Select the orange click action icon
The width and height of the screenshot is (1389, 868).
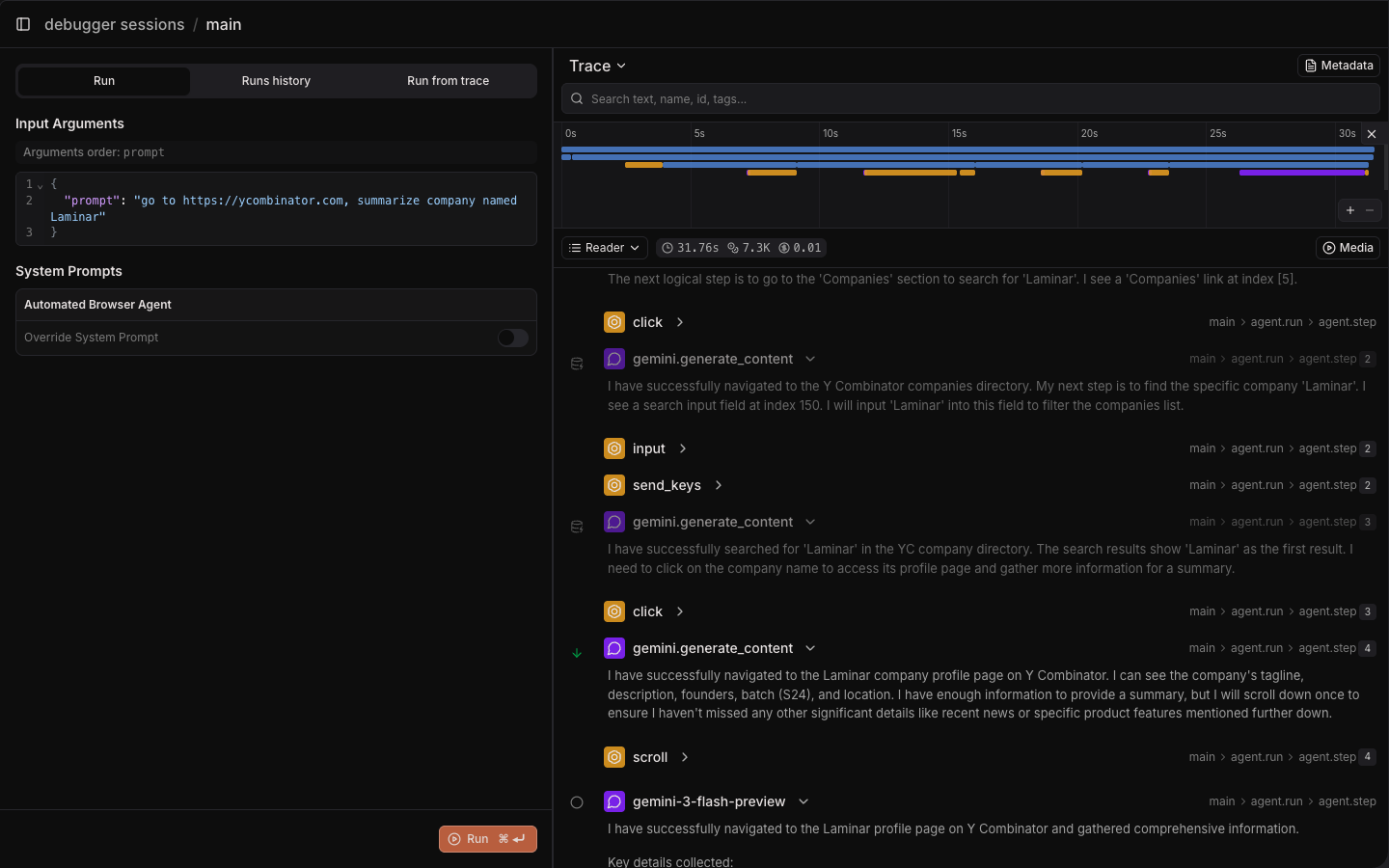(x=614, y=322)
